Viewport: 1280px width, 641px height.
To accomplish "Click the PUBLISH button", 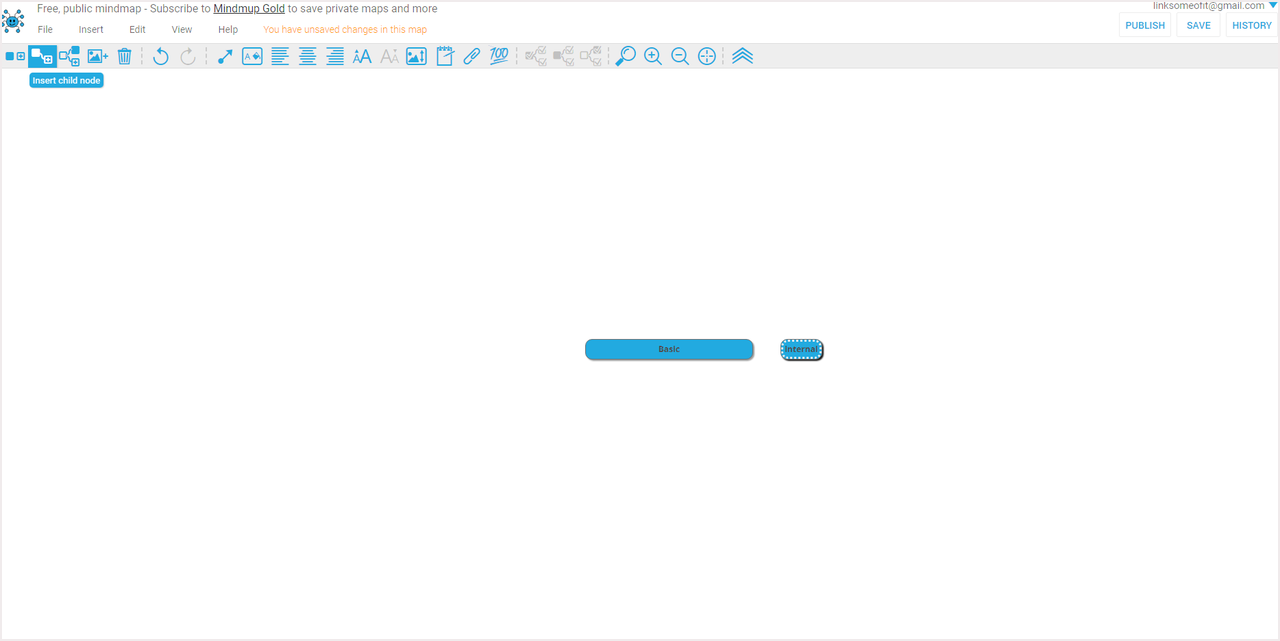I will pyautogui.click(x=1145, y=25).
